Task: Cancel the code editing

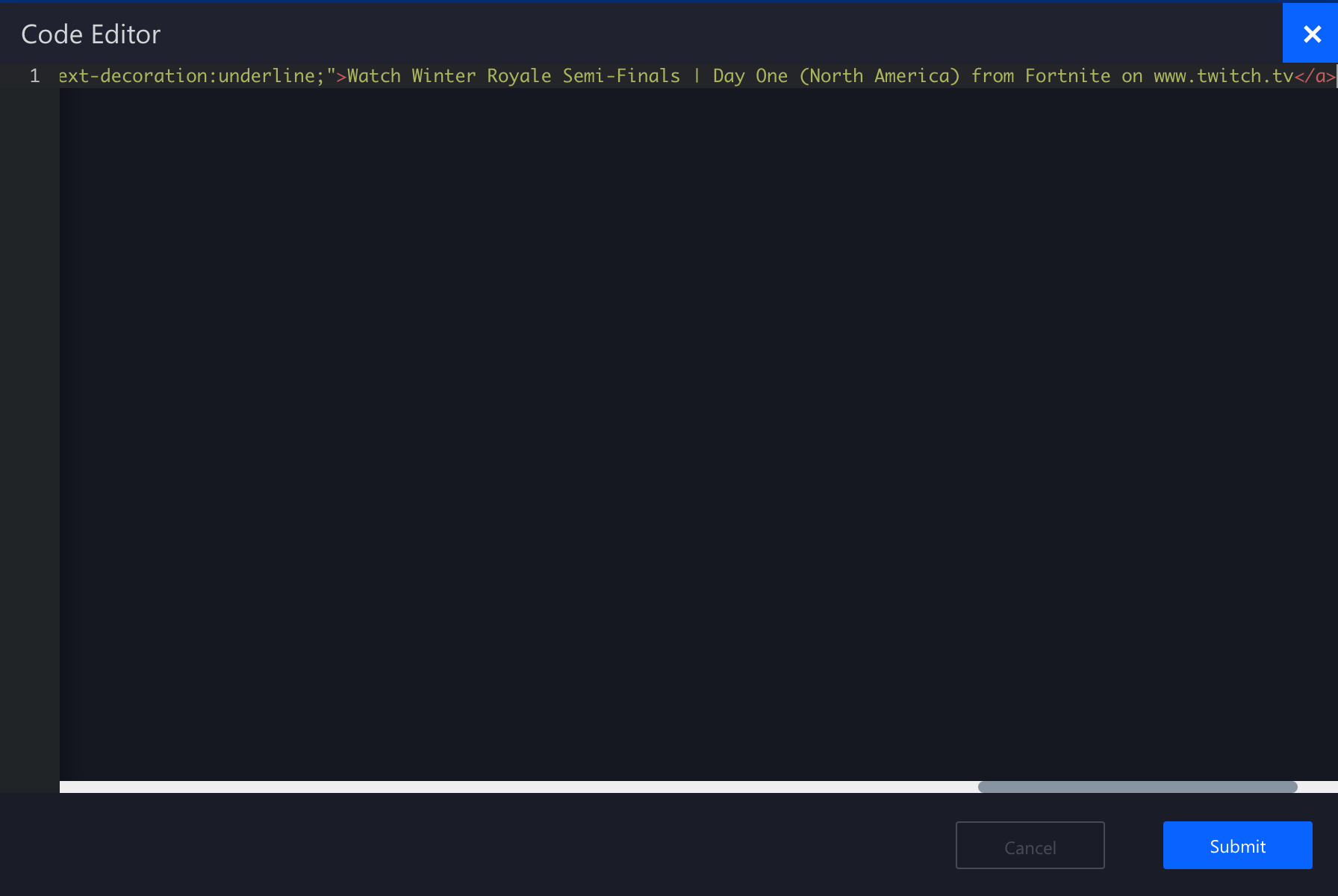Action: (1030, 845)
